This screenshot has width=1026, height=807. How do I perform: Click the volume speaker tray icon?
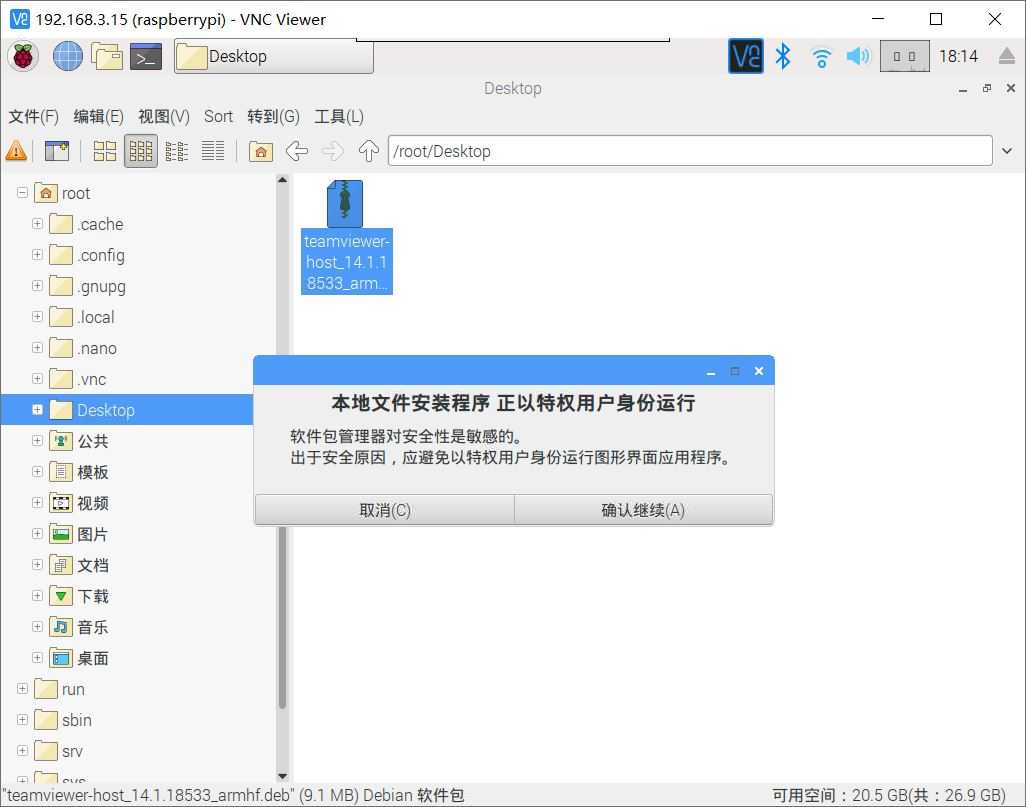point(858,56)
